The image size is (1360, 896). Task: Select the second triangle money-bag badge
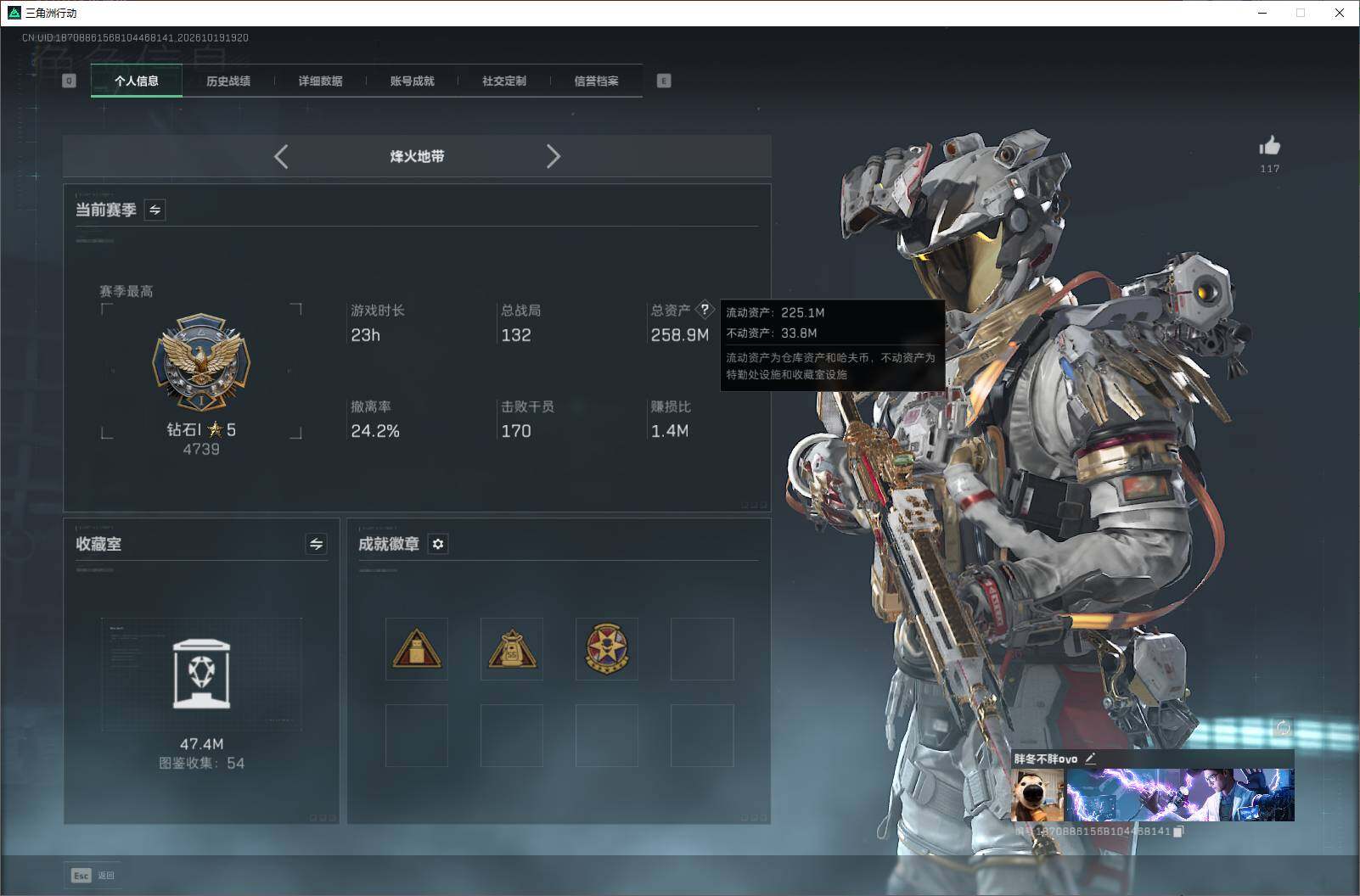tap(511, 649)
